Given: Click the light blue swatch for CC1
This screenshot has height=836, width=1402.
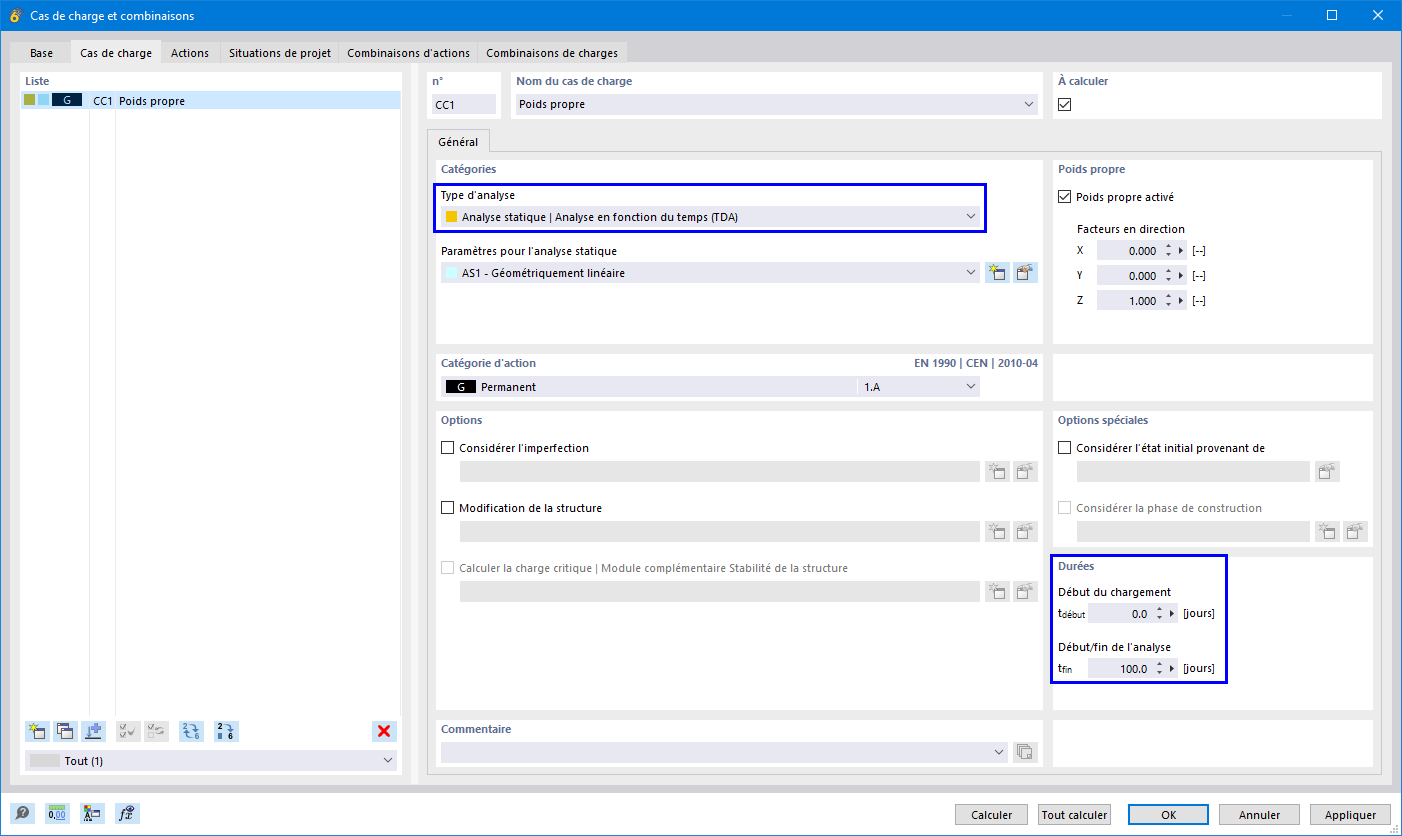Looking at the screenshot, I should [x=44, y=100].
